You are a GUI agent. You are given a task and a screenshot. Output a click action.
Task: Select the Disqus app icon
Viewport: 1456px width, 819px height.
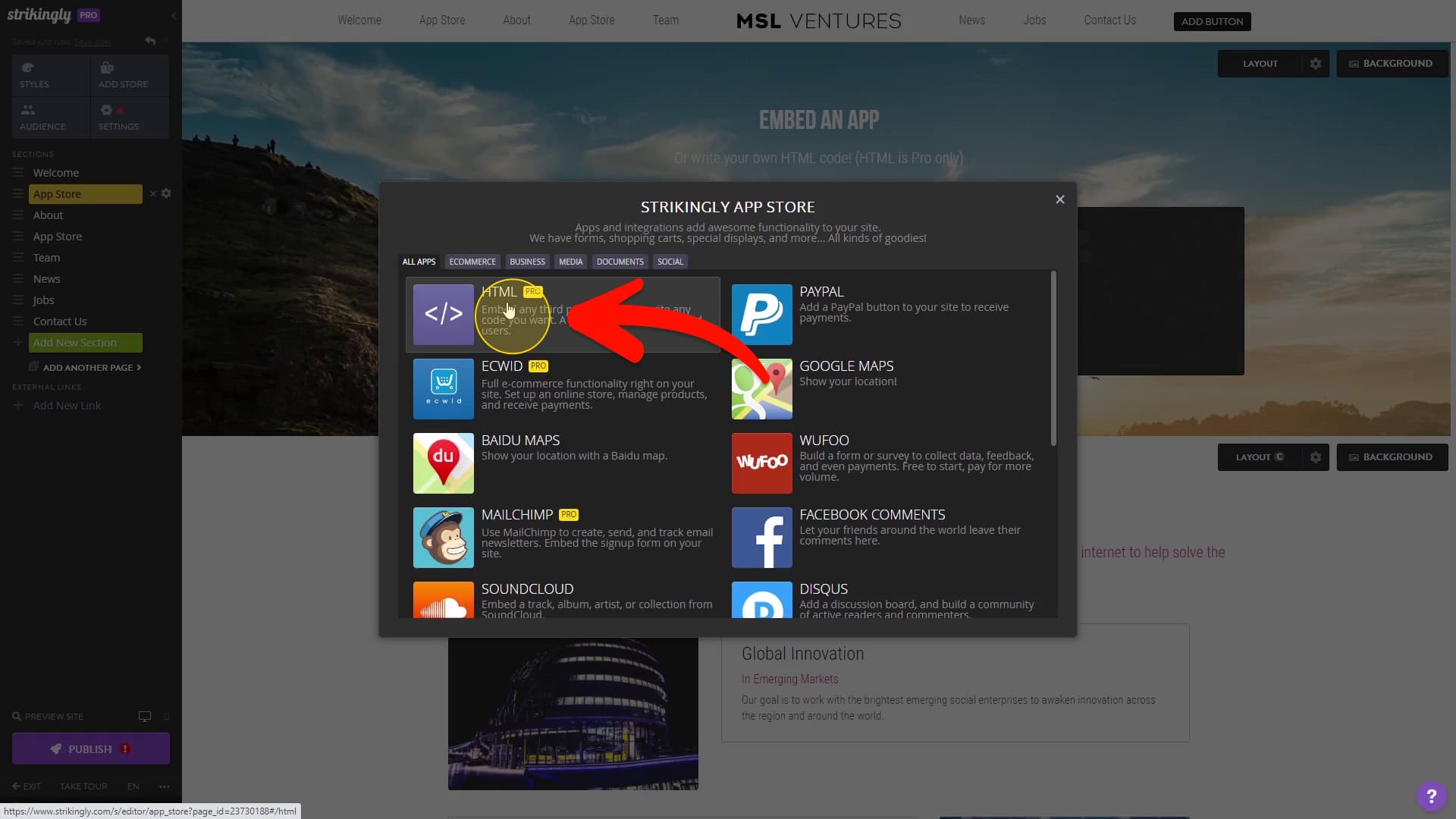[x=761, y=600]
